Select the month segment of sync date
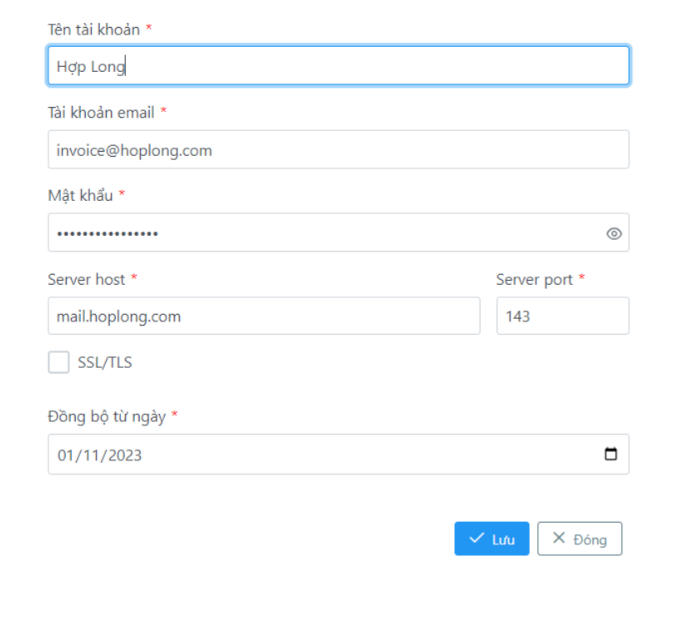This screenshot has width=681, height=637. tap(90, 455)
